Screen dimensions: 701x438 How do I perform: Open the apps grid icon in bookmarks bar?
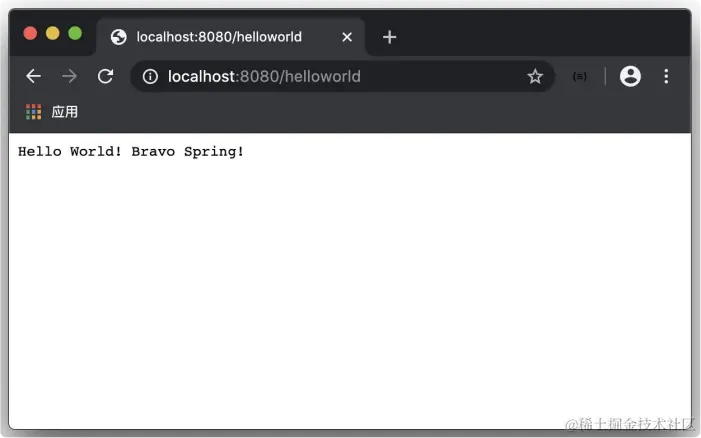pyautogui.click(x=34, y=112)
